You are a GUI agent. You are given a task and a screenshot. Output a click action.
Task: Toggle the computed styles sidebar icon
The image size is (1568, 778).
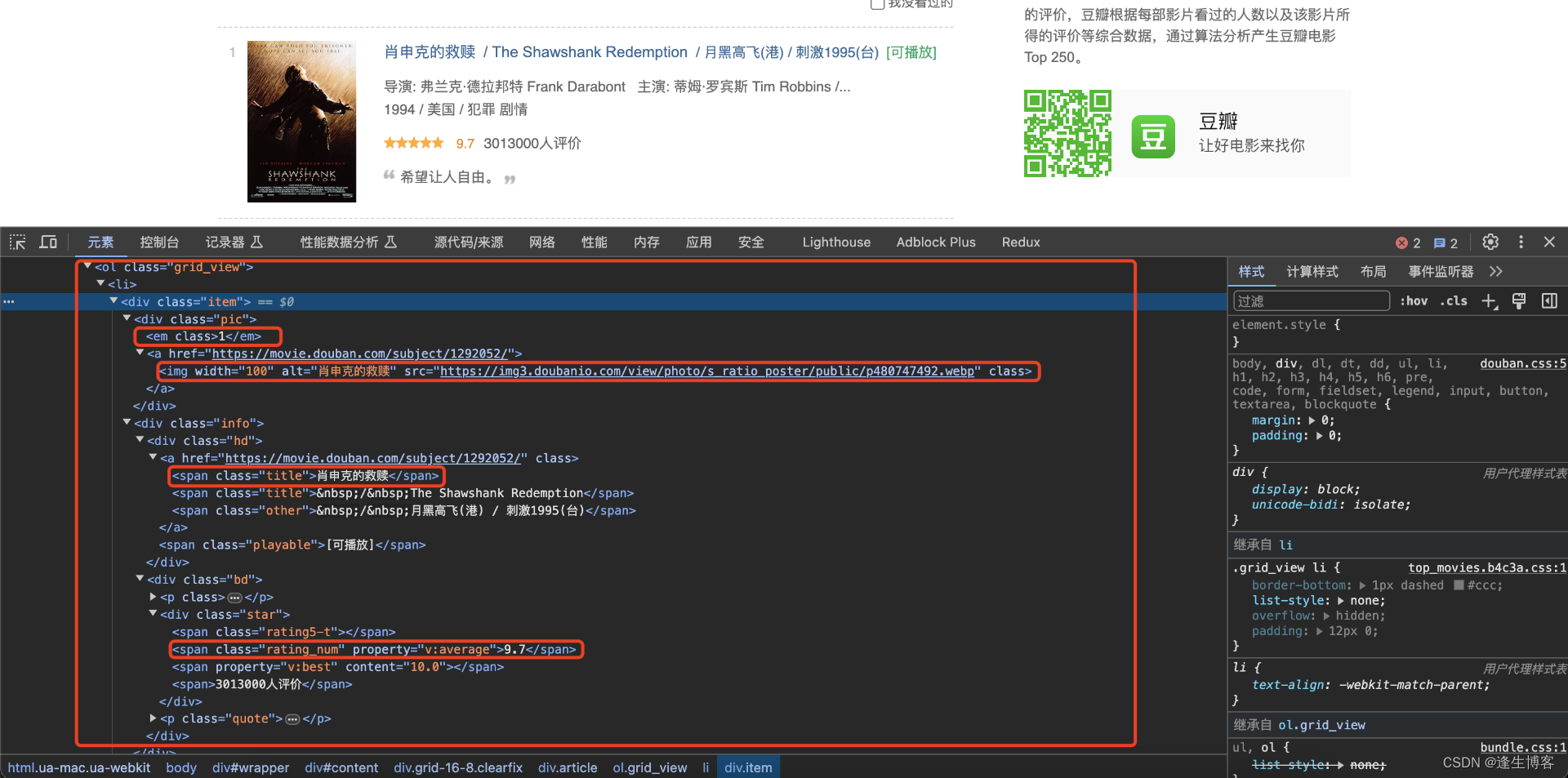[1549, 301]
